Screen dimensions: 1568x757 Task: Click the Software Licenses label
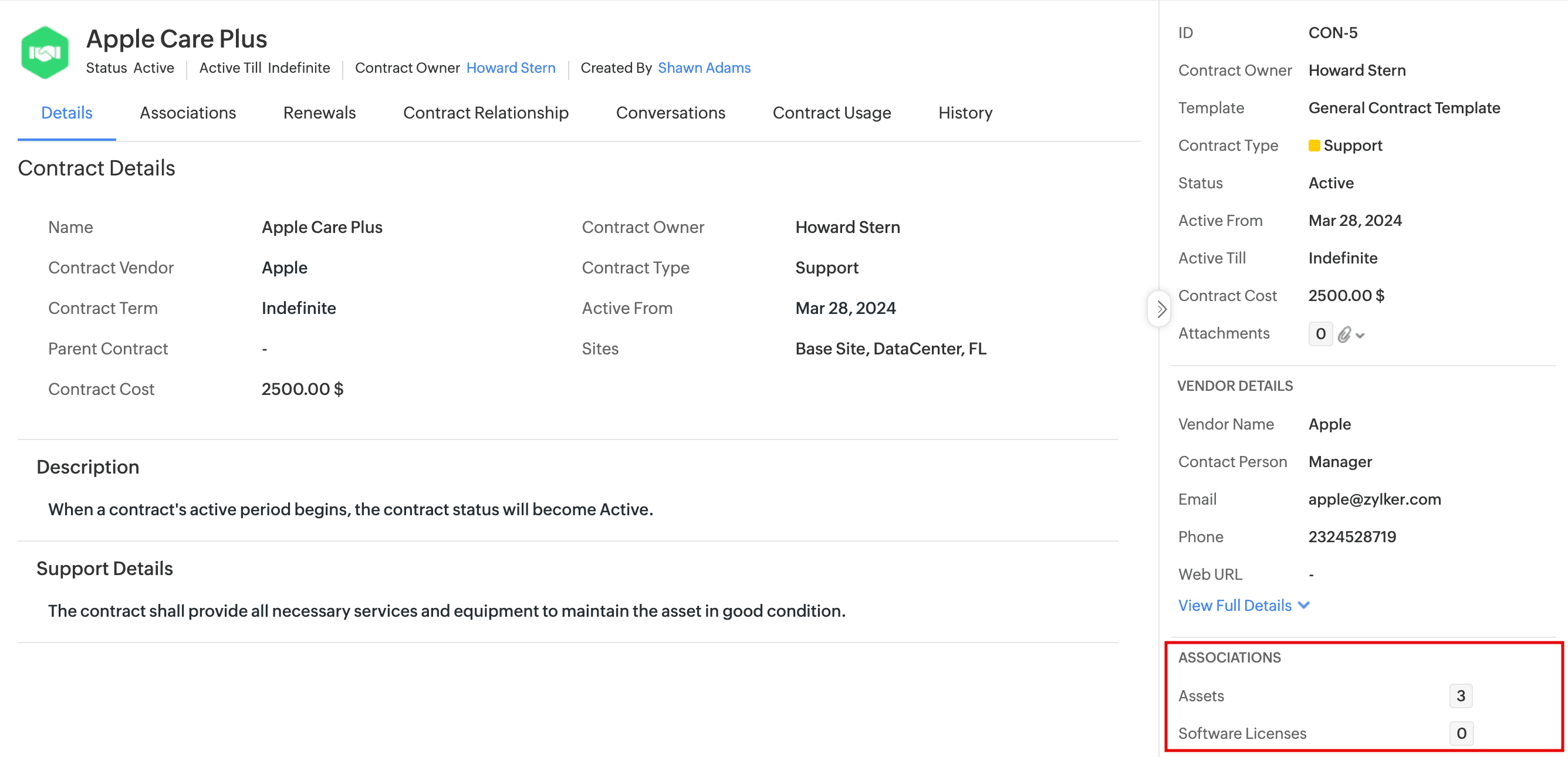pyautogui.click(x=1242, y=734)
